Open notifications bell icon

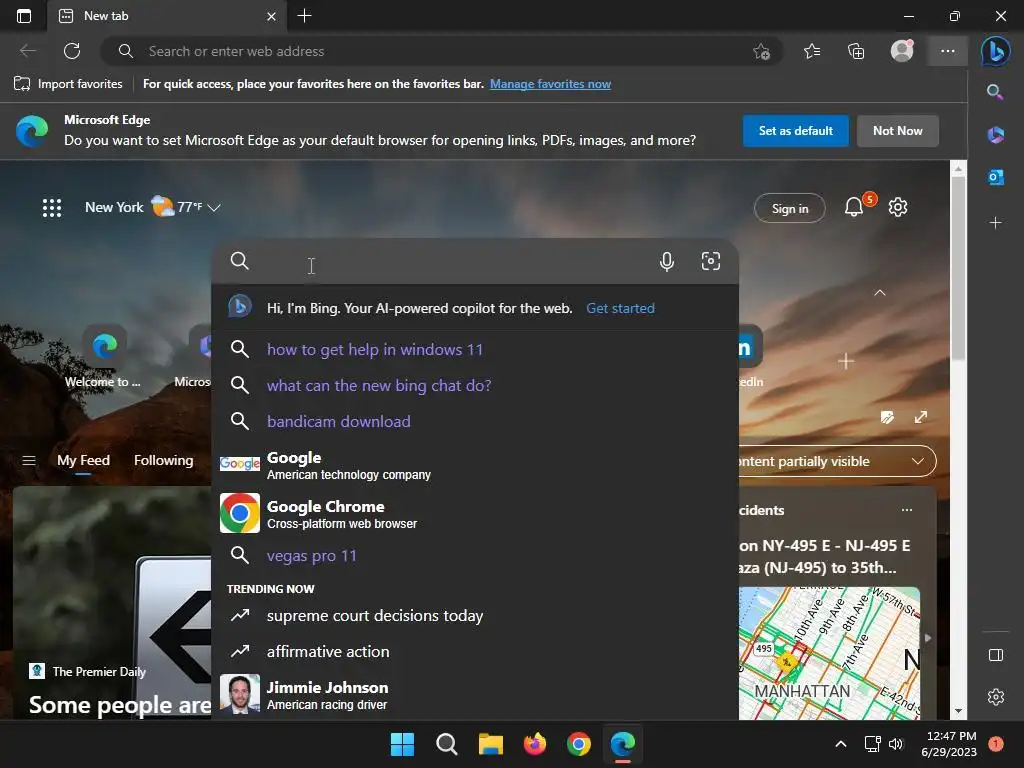pos(854,207)
